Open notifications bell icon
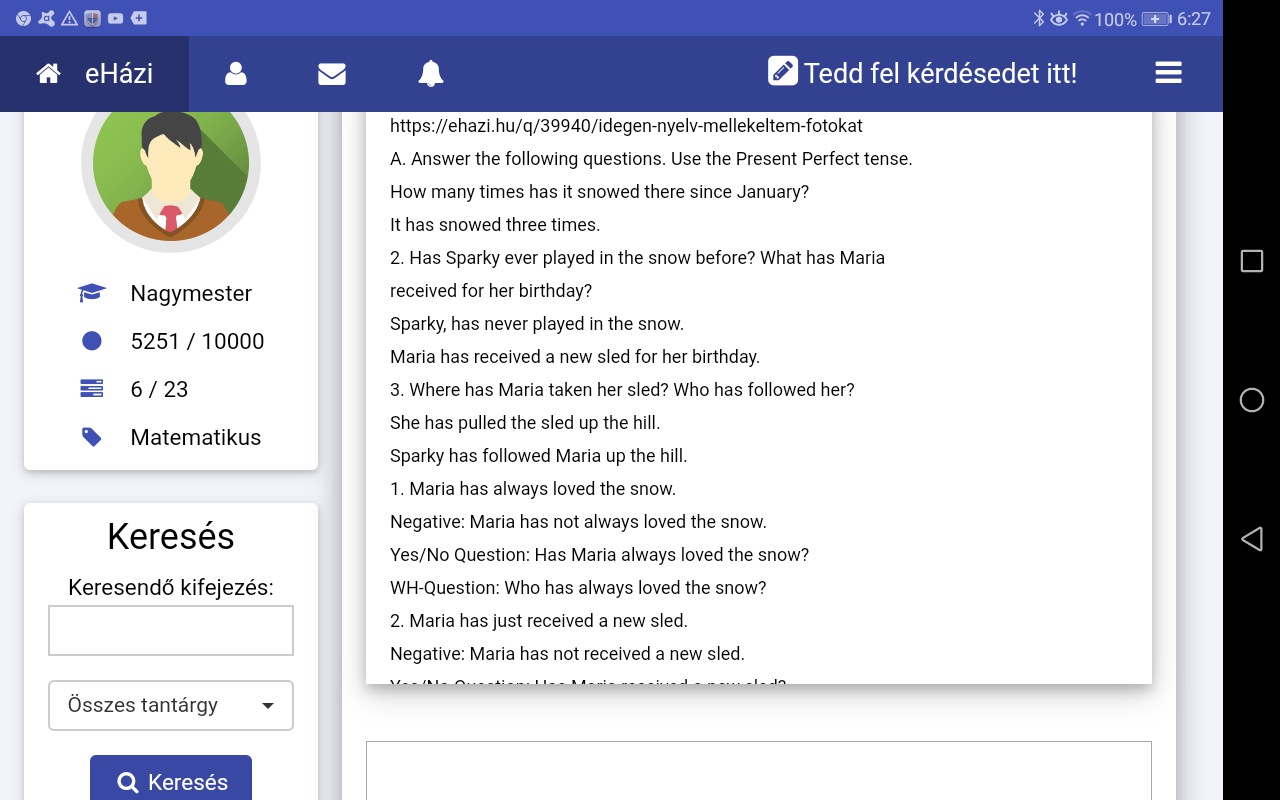The height and width of the screenshot is (800, 1280). click(431, 74)
